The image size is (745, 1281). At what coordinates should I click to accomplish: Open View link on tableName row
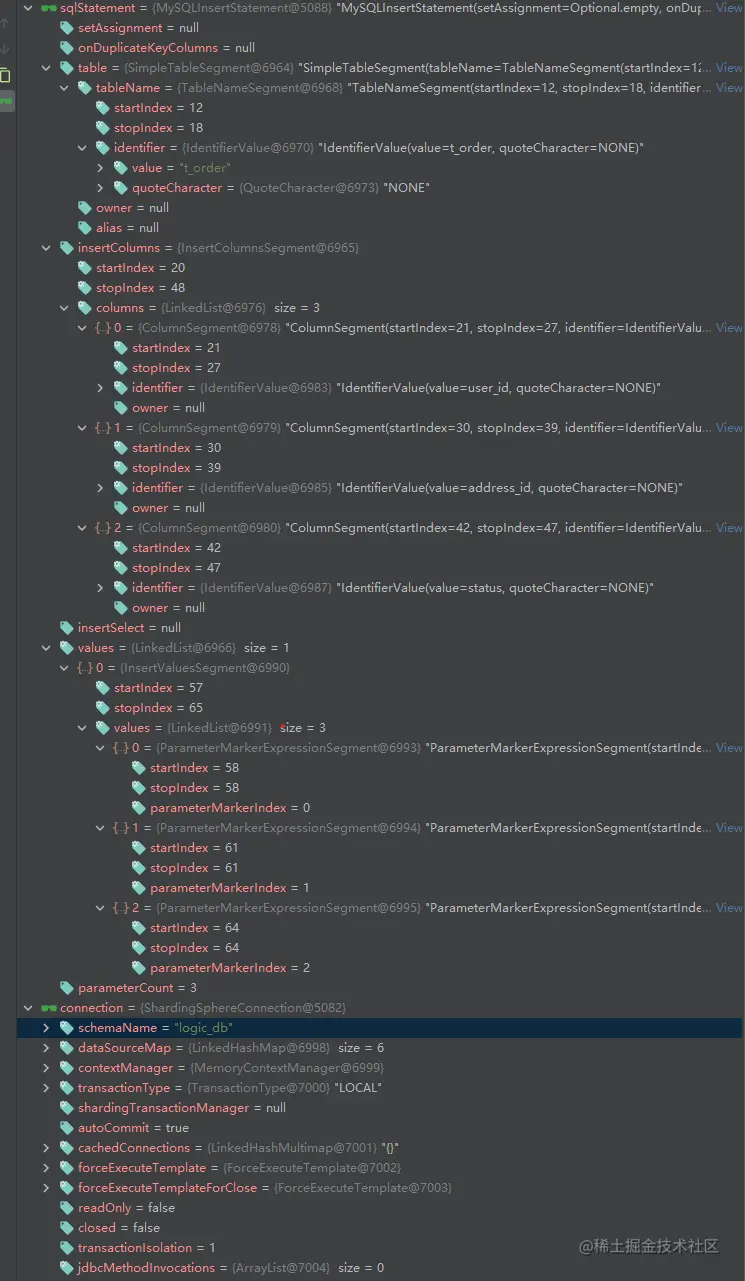pos(729,88)
